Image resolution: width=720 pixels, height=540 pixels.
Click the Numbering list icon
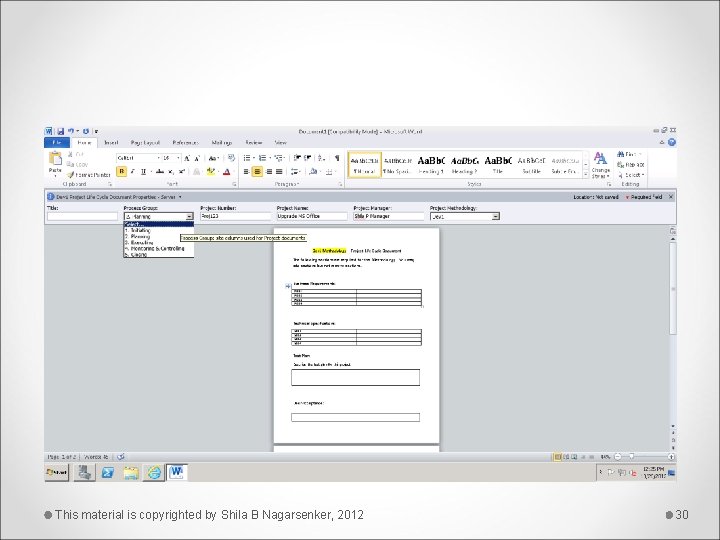pos(262,158)
